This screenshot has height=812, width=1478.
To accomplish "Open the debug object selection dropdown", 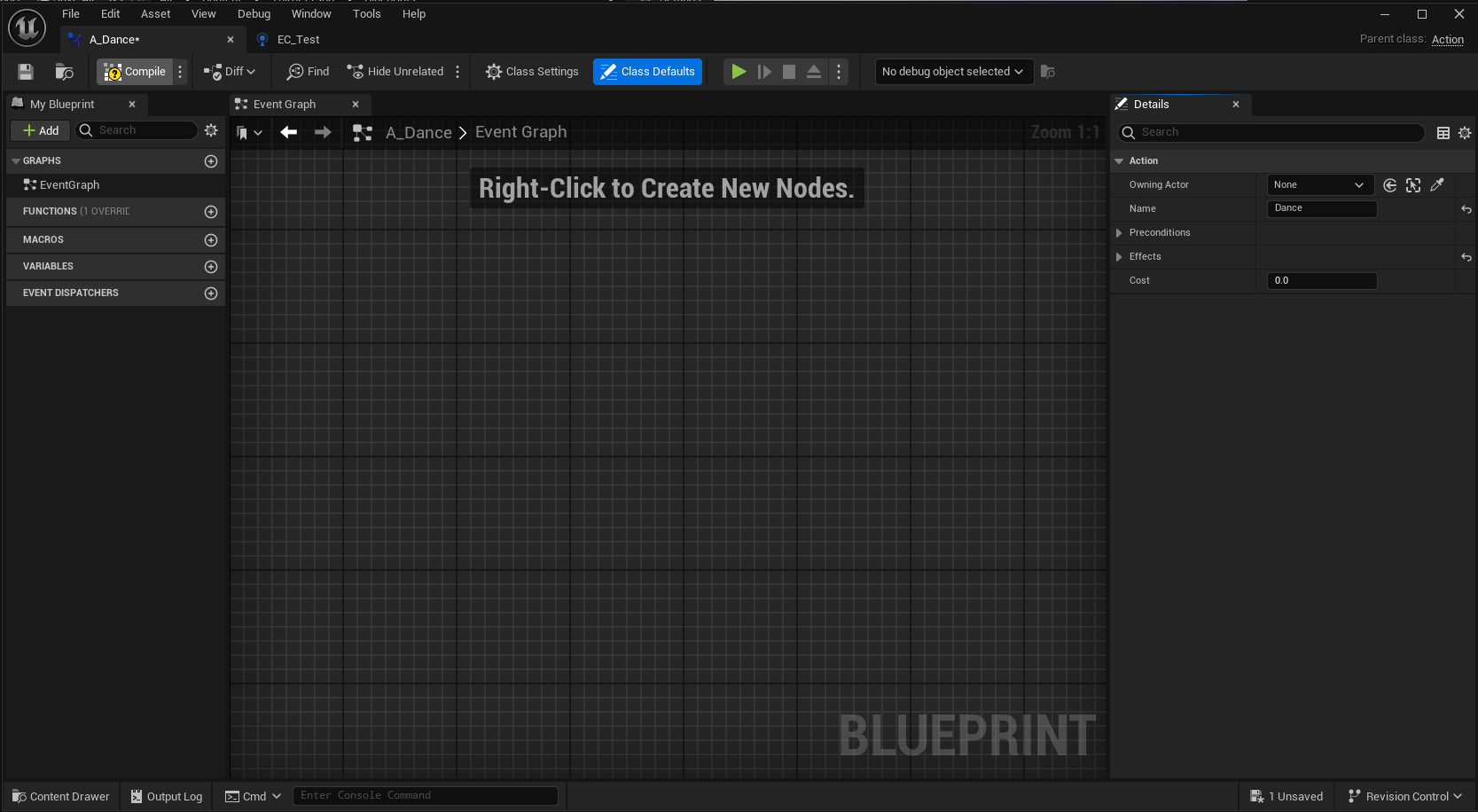I will (x=954, y=72).
